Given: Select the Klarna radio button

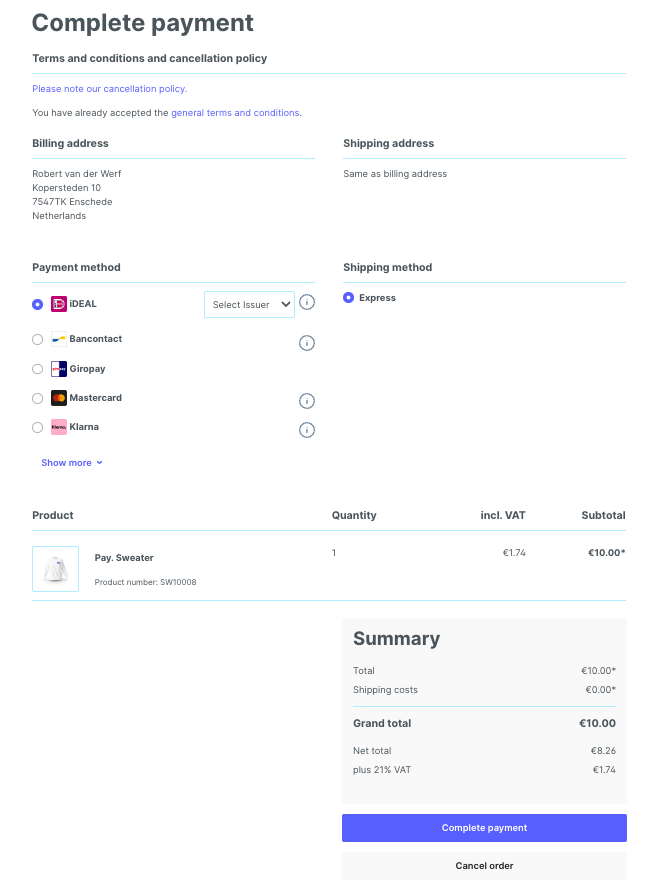Looking at the screenshot, I should pyautogui.click(x=38, y=427).
